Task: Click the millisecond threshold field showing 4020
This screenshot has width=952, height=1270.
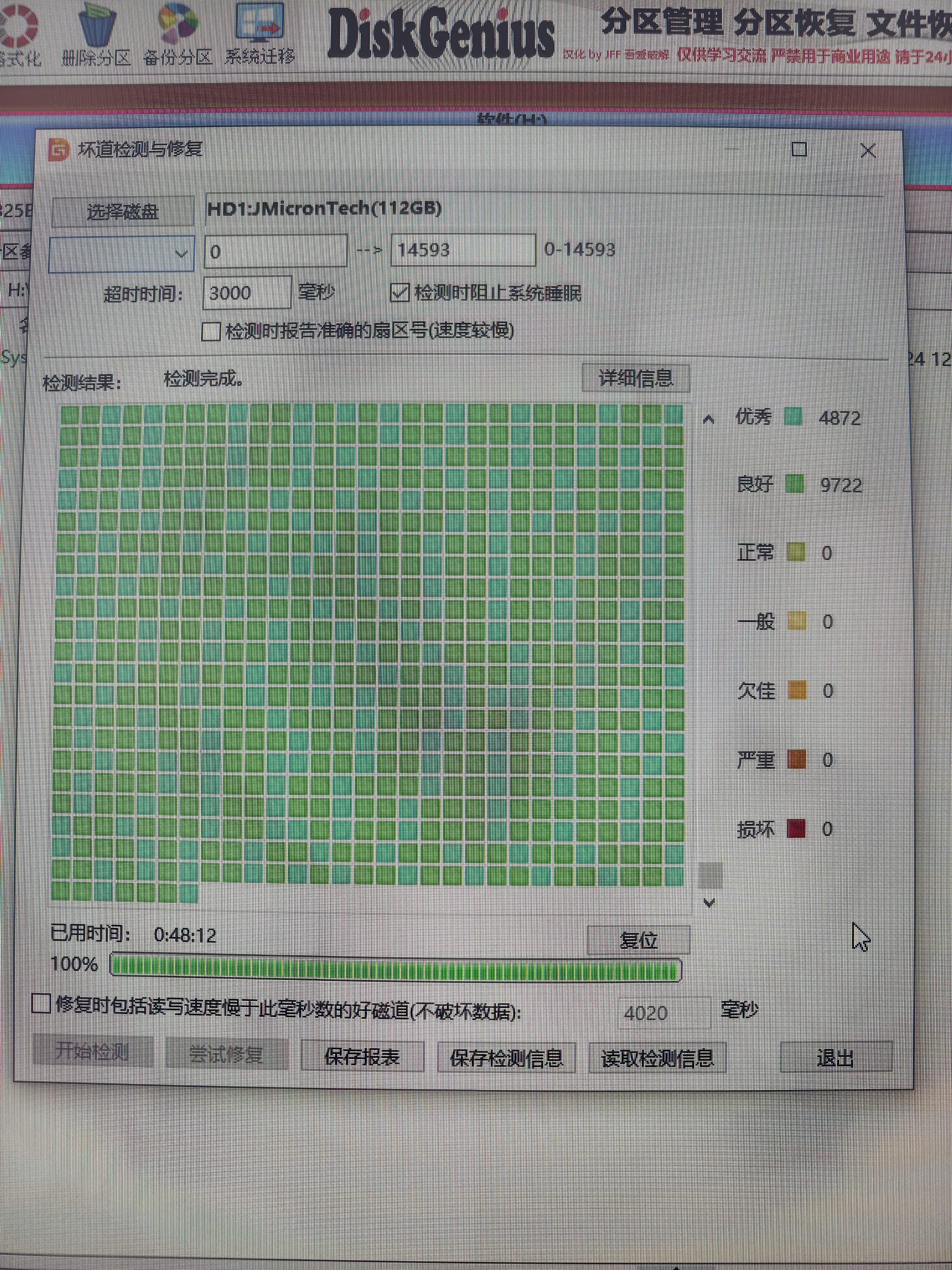Action: pyautogui.click(x=664, y=1013)
